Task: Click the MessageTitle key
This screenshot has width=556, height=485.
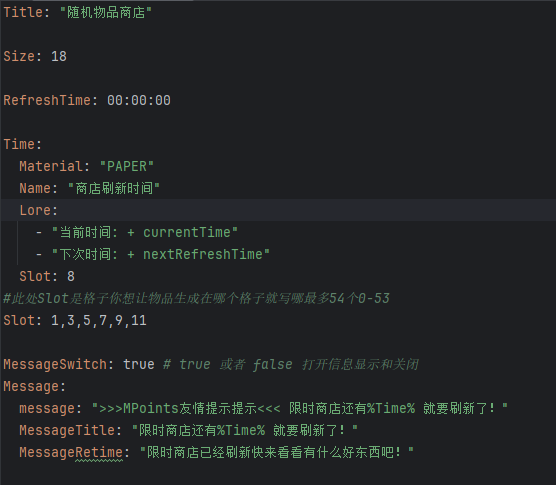Action: 67,430
